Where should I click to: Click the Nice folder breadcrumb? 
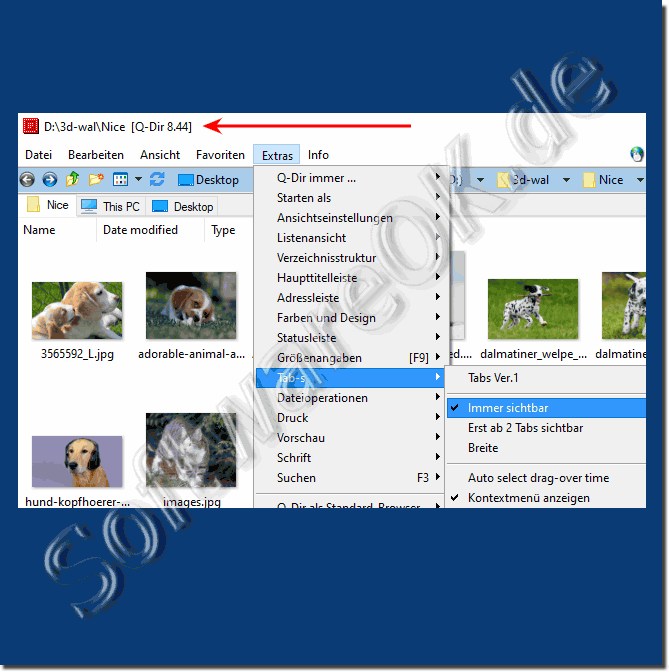coord(603,180)
